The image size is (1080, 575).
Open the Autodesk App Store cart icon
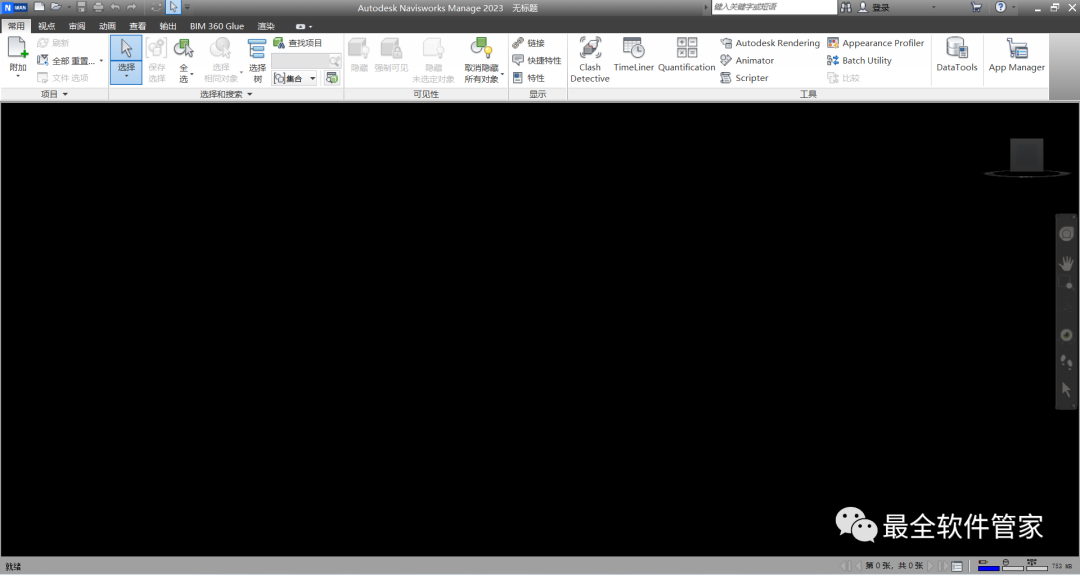[976, 7]
